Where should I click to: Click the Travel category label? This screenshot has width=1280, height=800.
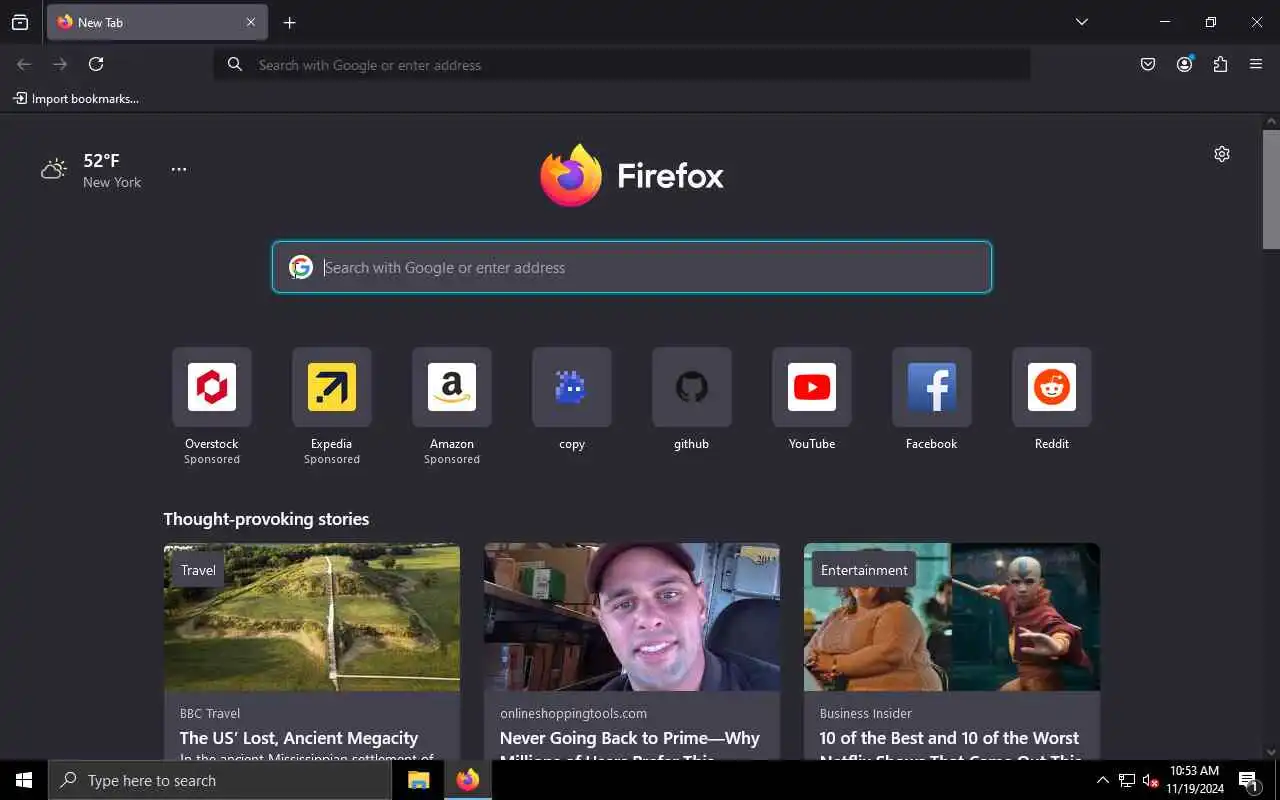[x=198, y=570]
